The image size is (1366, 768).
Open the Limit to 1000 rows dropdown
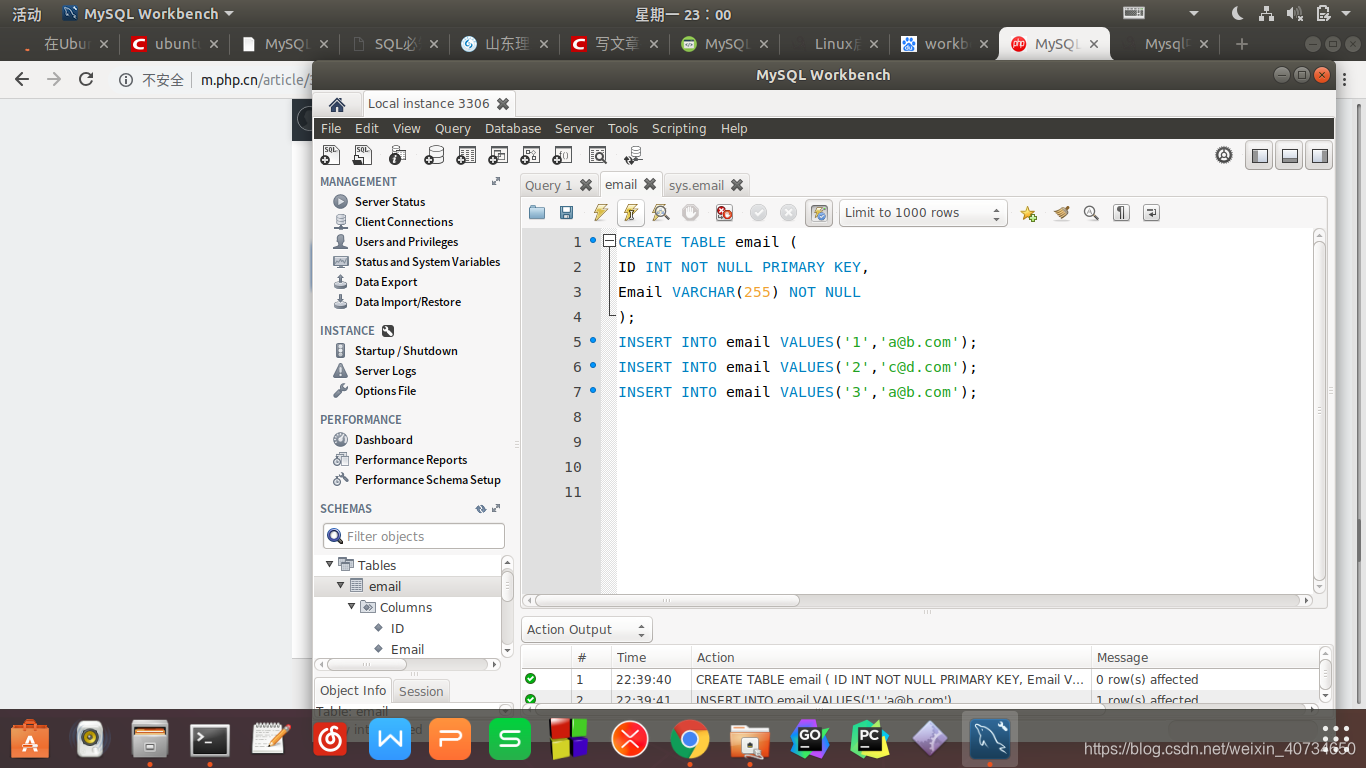tap(923, 213)
